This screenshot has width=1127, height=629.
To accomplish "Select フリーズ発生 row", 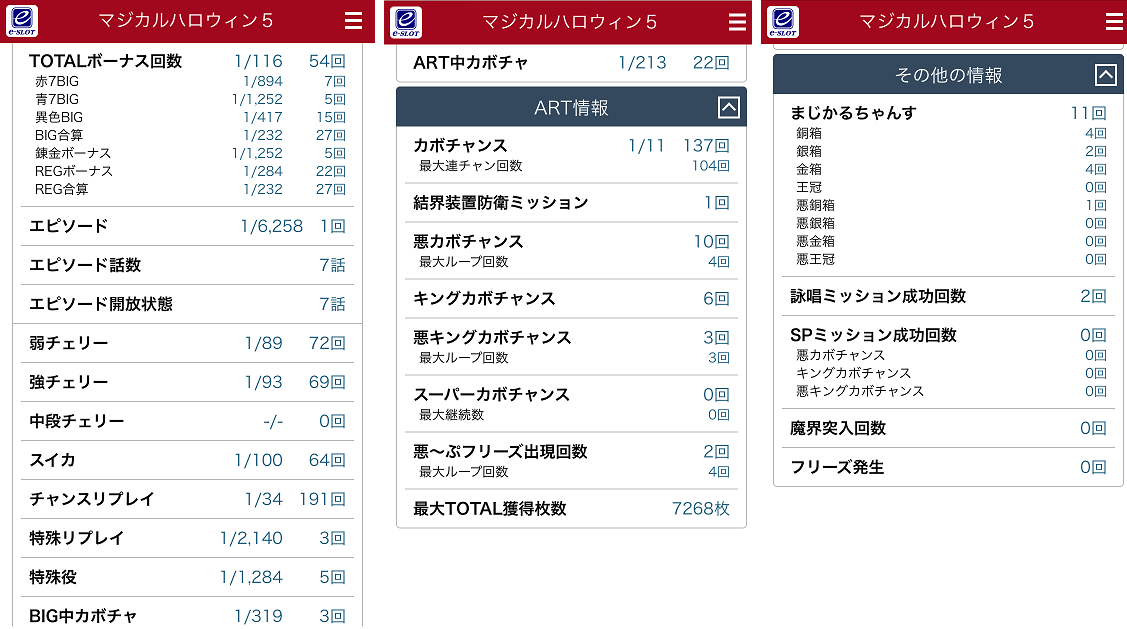I will click(x=948, y=467).
